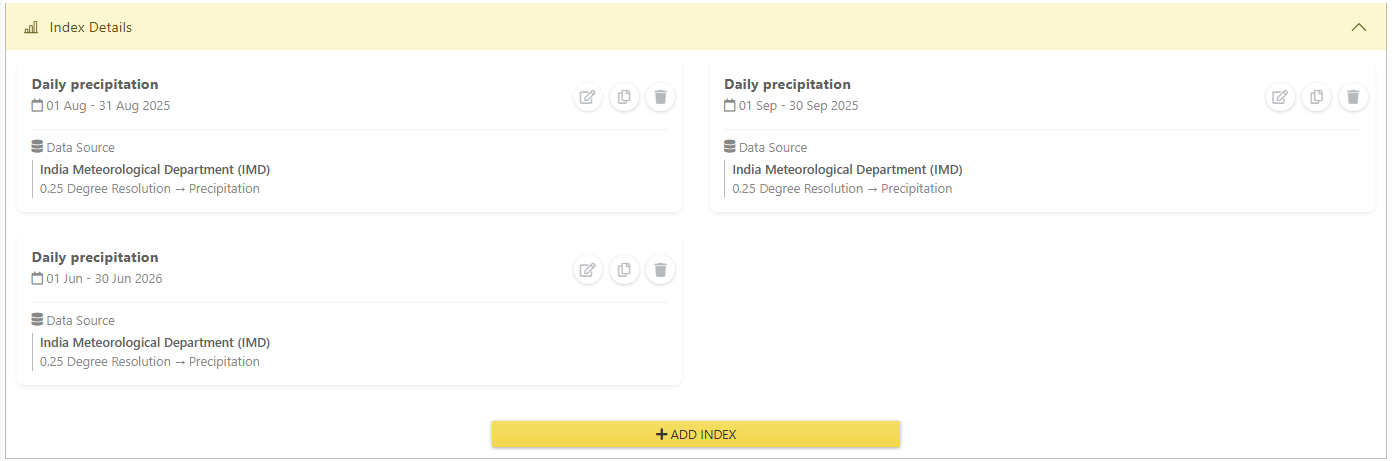Select the 01 Aug - 31 Aug 2025 date range
Screen dimensions: 1394x461
pos(108,105)
